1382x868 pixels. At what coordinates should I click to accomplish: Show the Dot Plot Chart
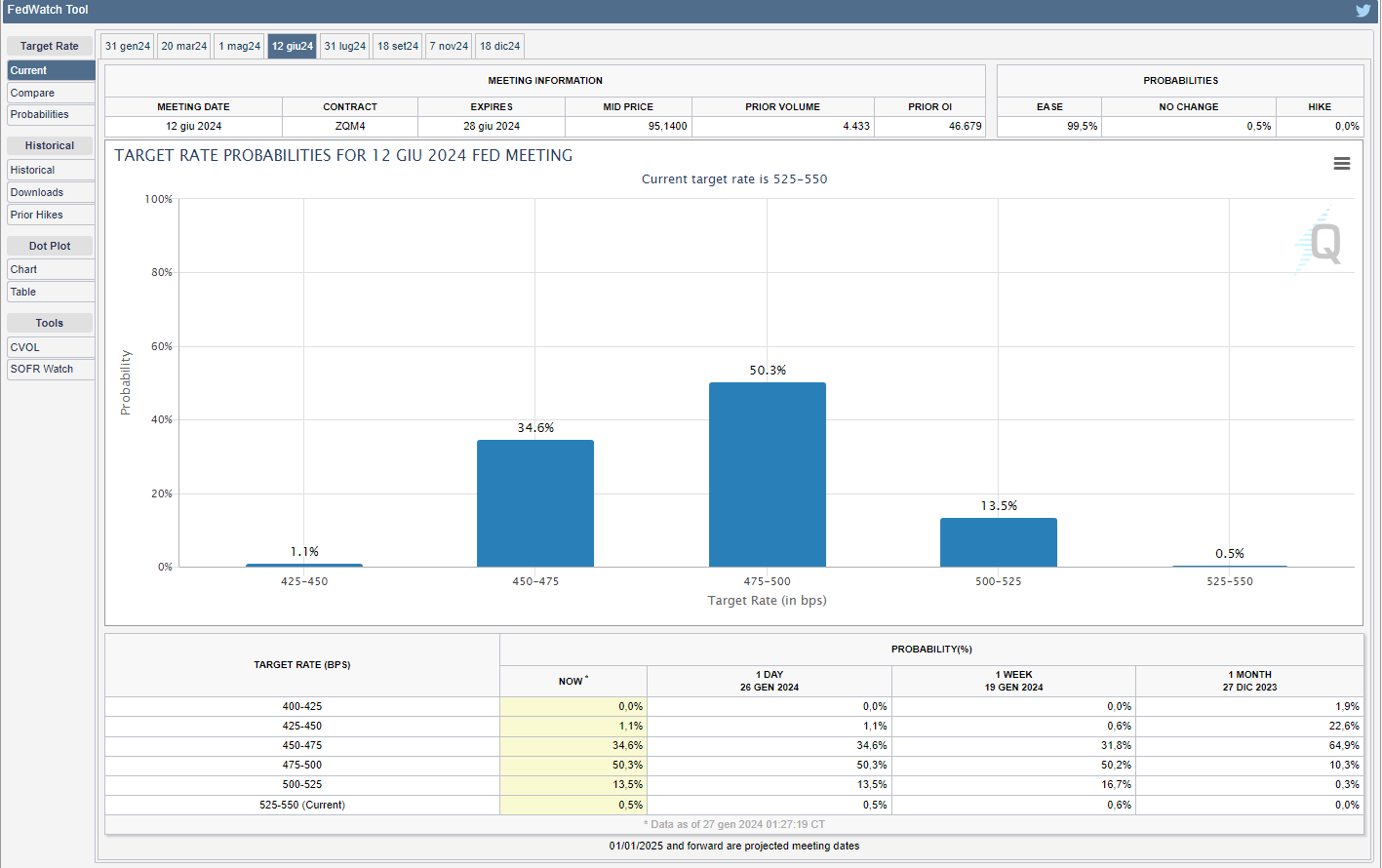click(51, 269)
